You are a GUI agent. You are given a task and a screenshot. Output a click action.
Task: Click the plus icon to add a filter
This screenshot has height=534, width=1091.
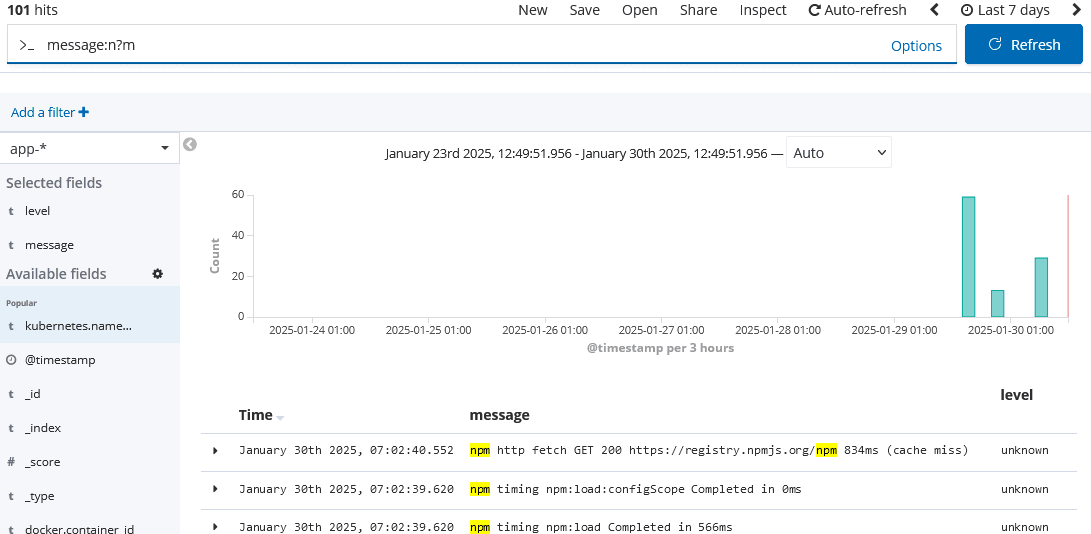(84, 113)
